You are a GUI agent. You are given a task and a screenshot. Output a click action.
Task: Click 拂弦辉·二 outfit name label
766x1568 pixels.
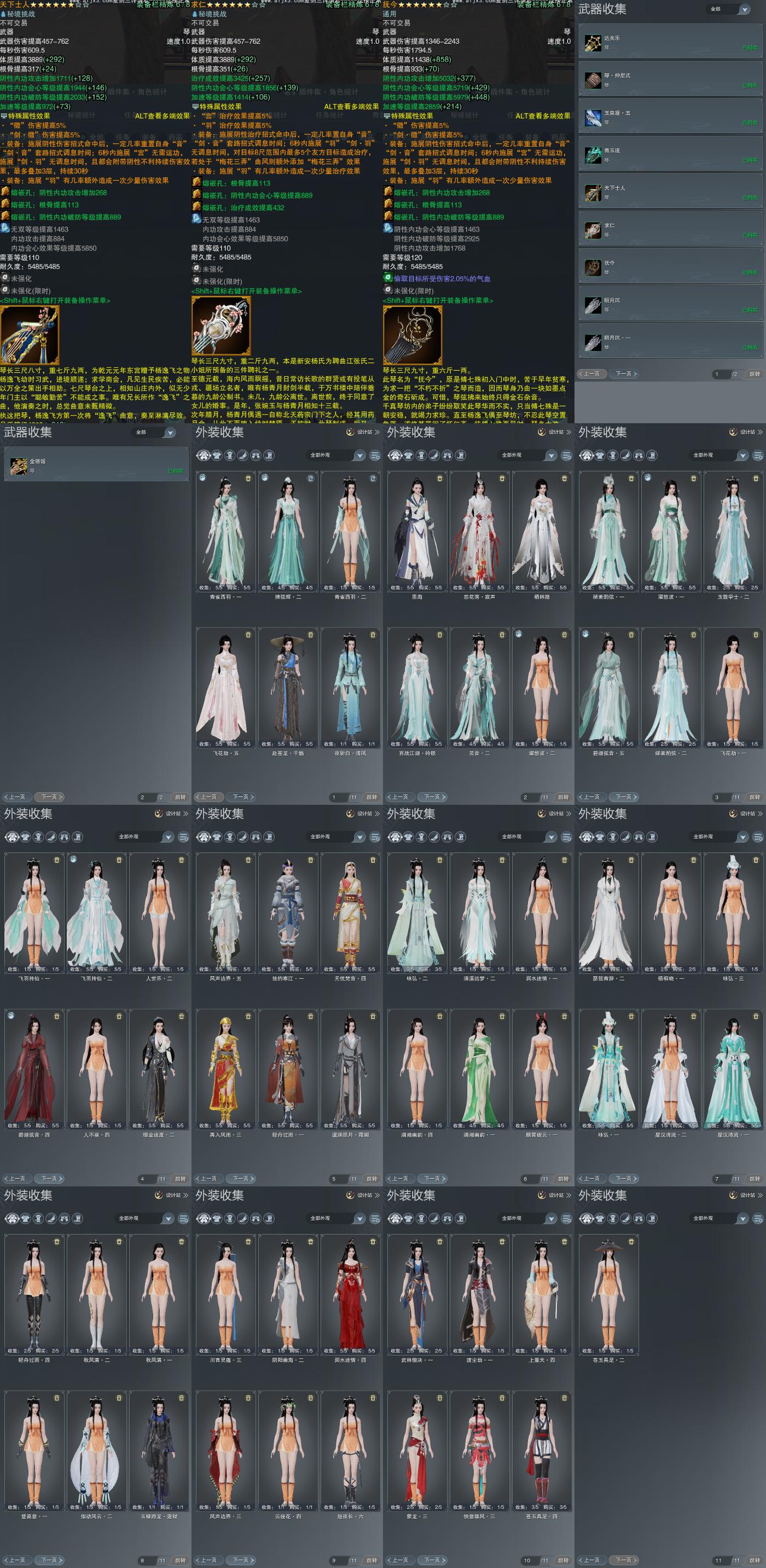288,597
